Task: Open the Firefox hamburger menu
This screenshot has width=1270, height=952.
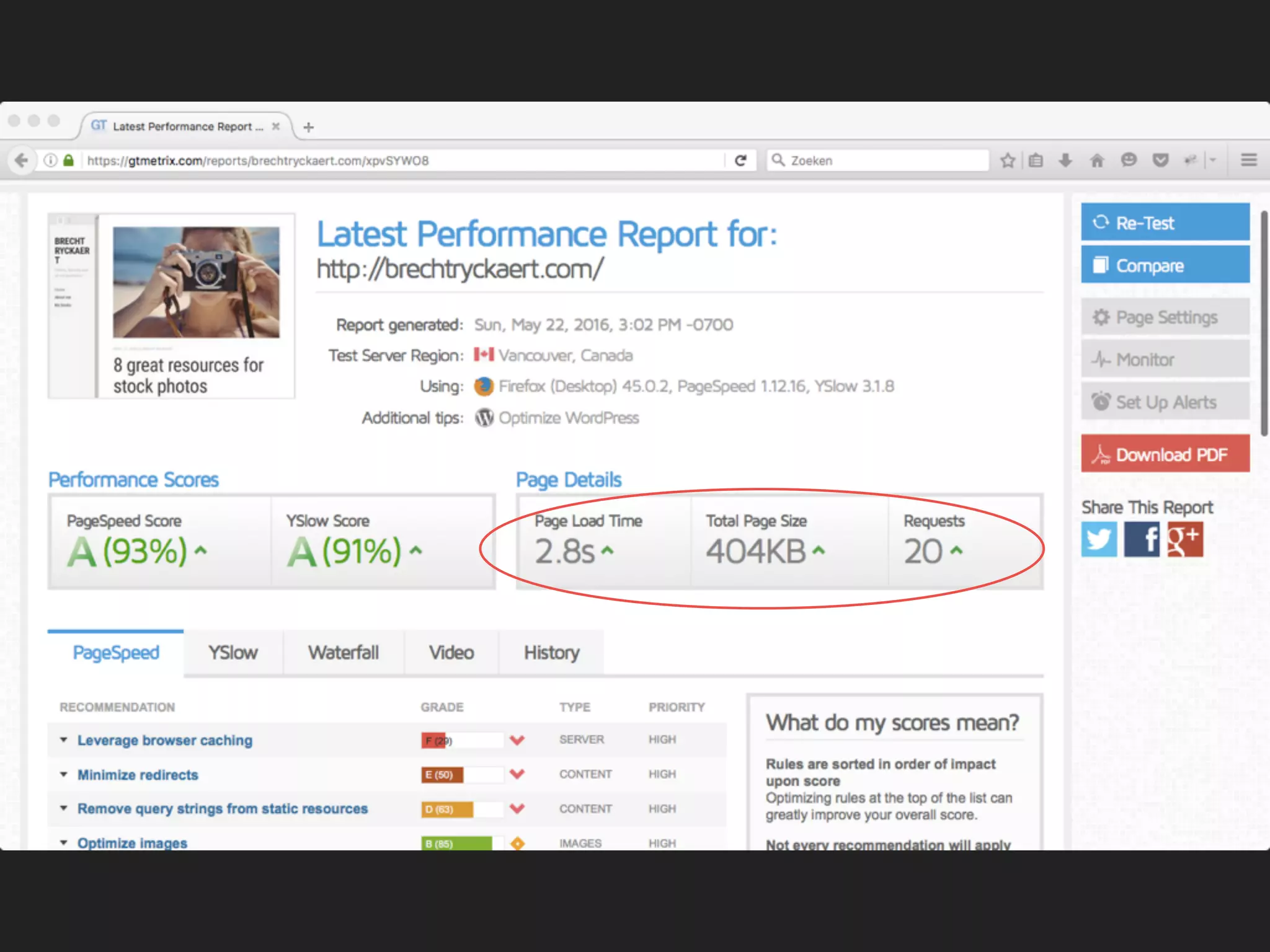Action: [1249, 161]
